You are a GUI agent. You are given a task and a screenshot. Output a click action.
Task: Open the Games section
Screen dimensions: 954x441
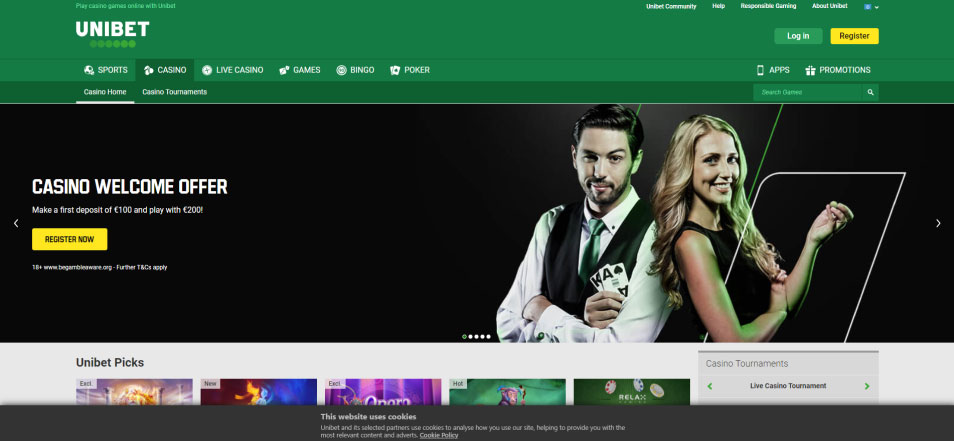pos(299,70)
